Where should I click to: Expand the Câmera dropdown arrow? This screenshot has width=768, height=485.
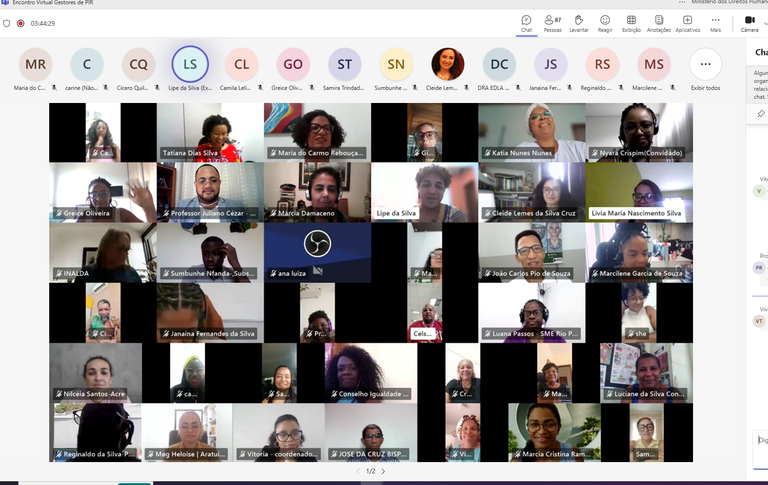pyautogui.click(x=766, y=23)
